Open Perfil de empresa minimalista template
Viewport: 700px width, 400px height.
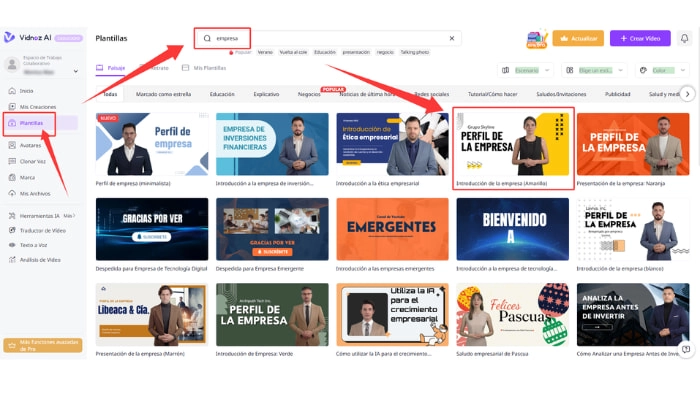coord(152,144)
